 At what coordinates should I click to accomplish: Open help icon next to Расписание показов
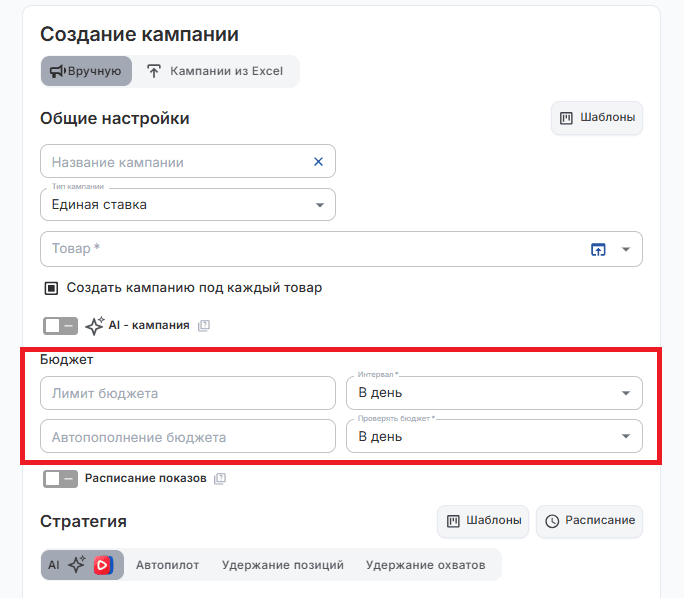(220, 478)
